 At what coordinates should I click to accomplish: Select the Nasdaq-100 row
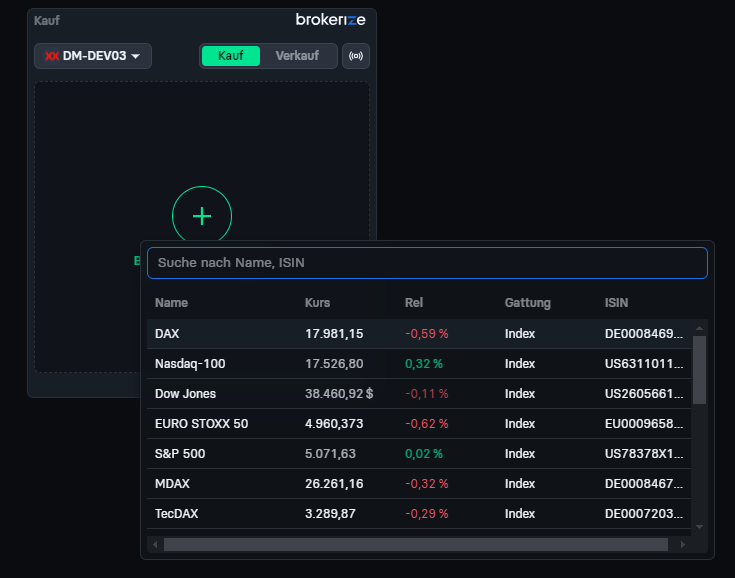coord(419,364)
